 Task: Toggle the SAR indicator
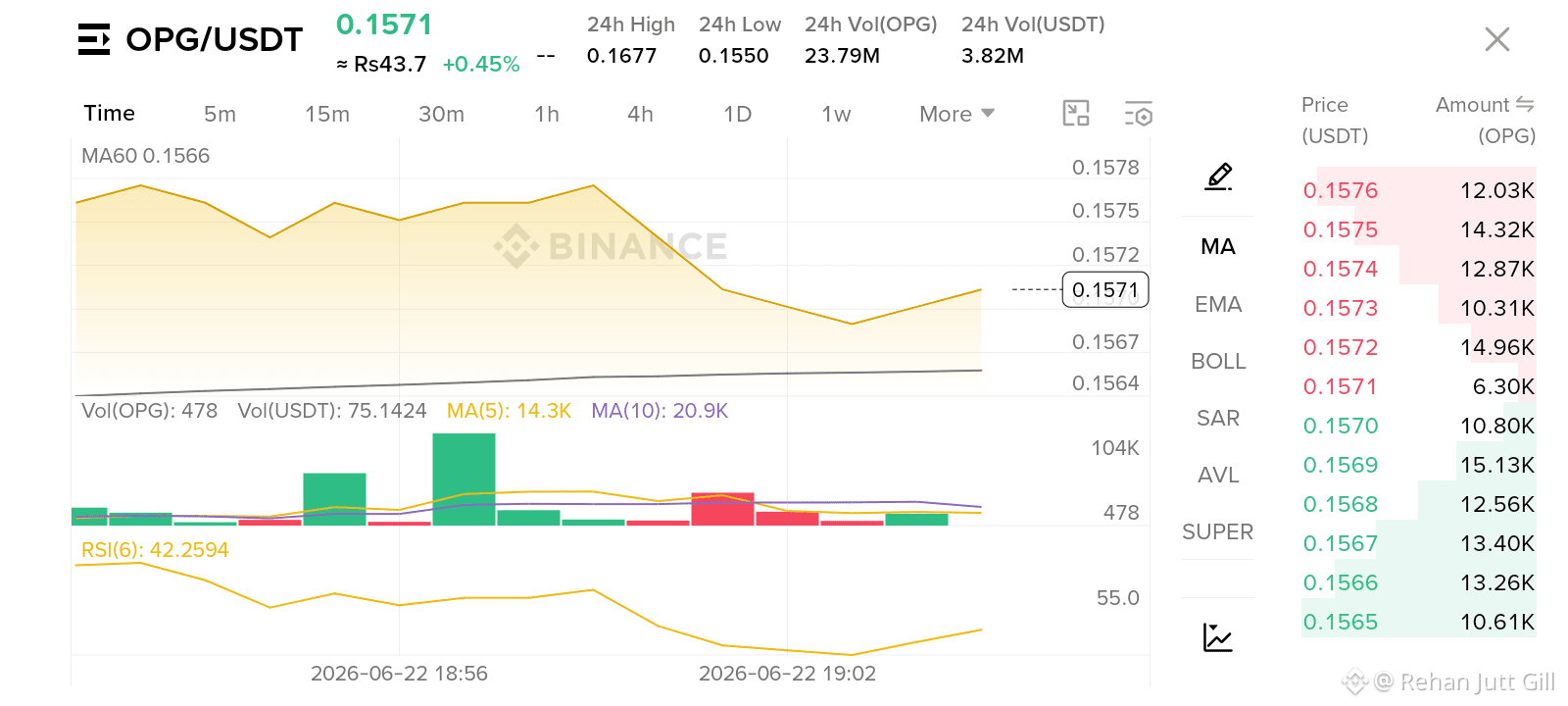click(1218, 418)
